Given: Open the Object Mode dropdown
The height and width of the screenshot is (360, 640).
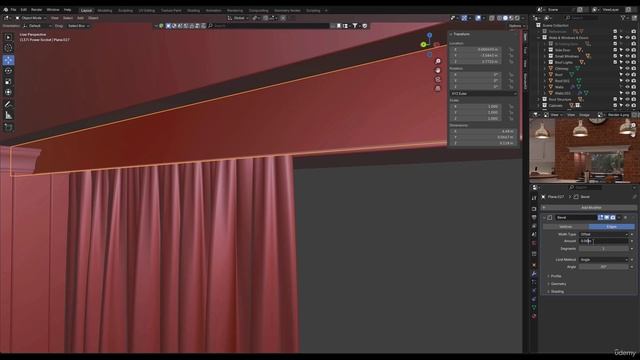Looking at the screenshot, I should [x=31, y=18].
